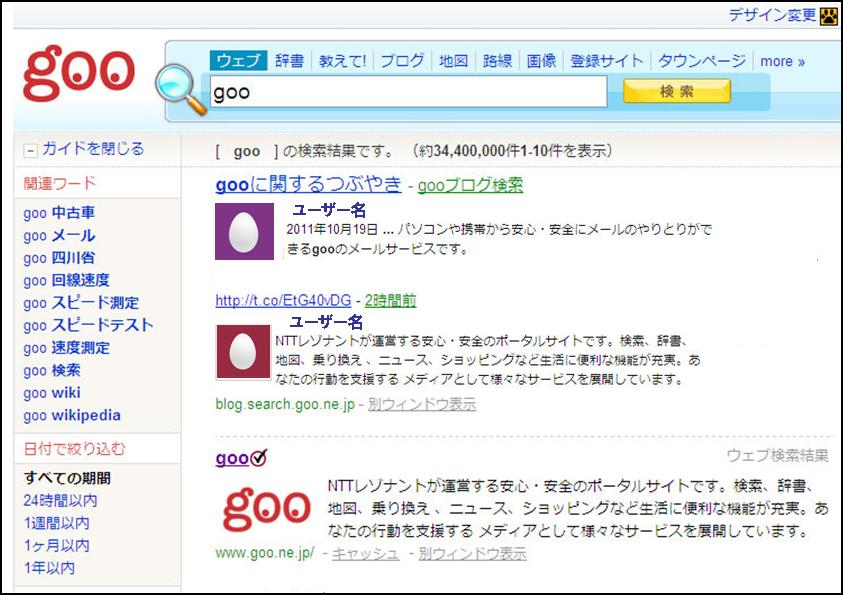Open gooブログ検索 link
This screenshot has width=843, height=595.
[x=470, y=185]
